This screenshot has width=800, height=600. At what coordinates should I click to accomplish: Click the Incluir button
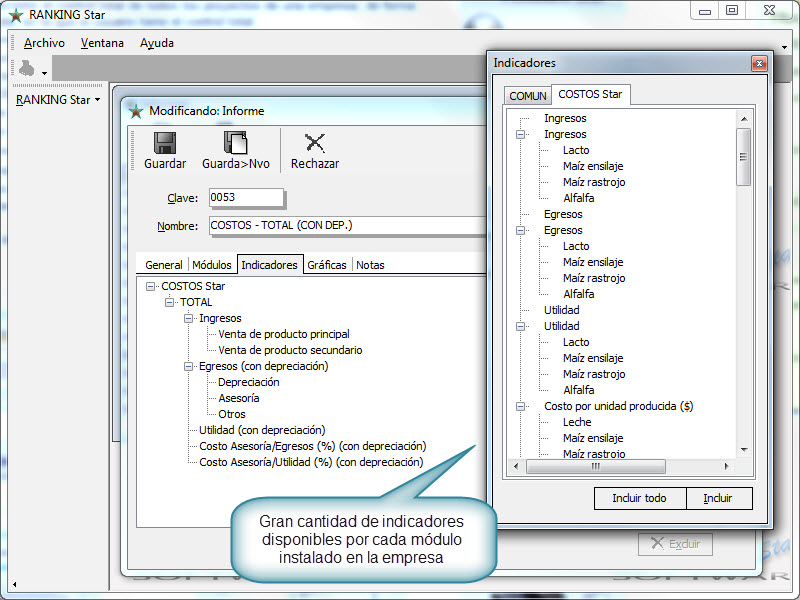718,498
